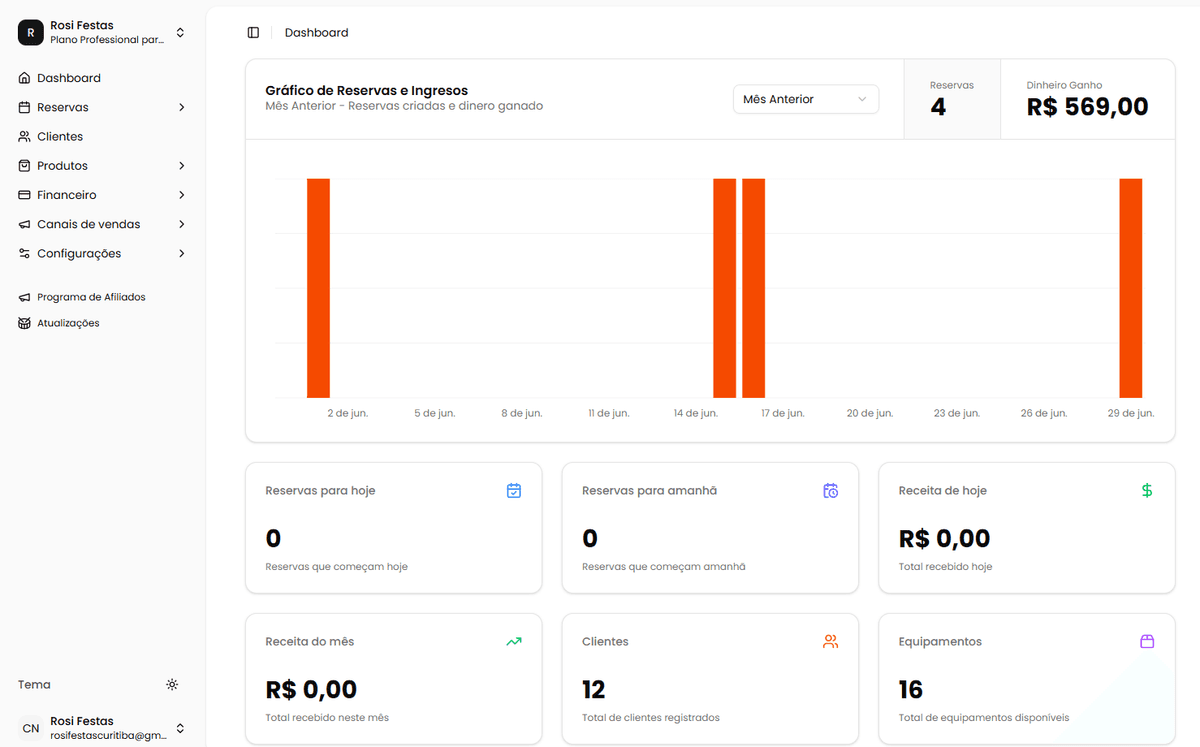Select the Clientes people icon

(23, 136)
